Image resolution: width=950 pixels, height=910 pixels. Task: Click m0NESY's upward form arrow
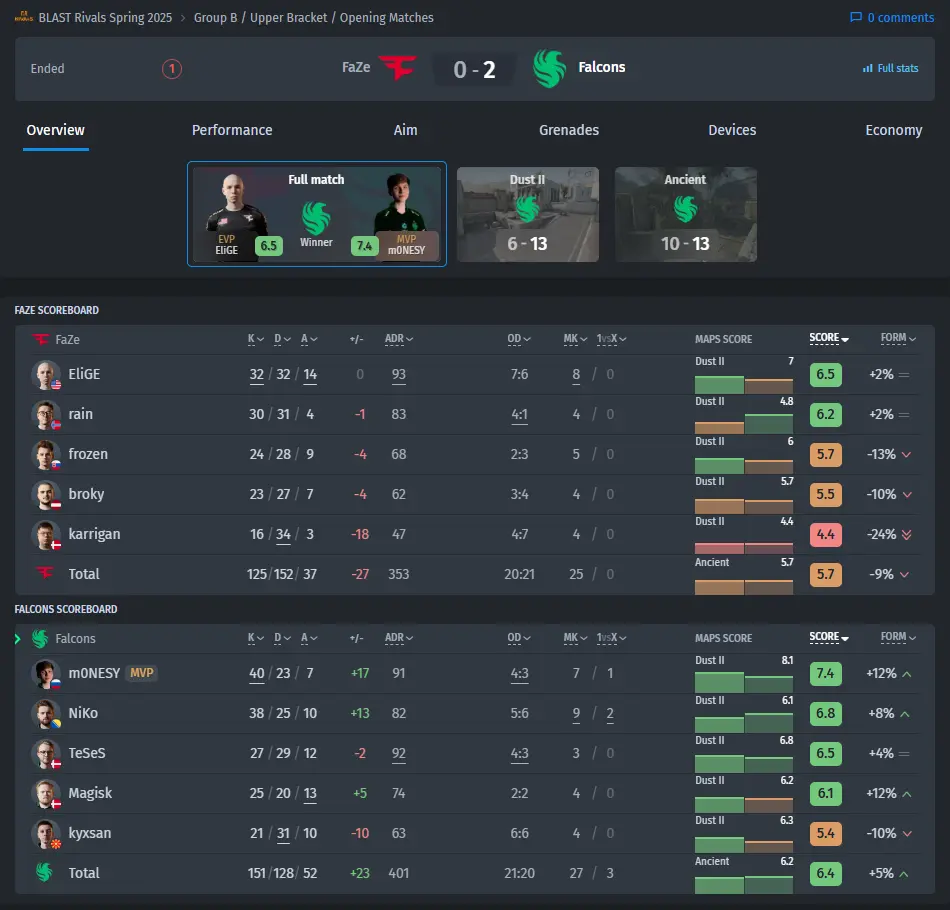click(906, 674)
